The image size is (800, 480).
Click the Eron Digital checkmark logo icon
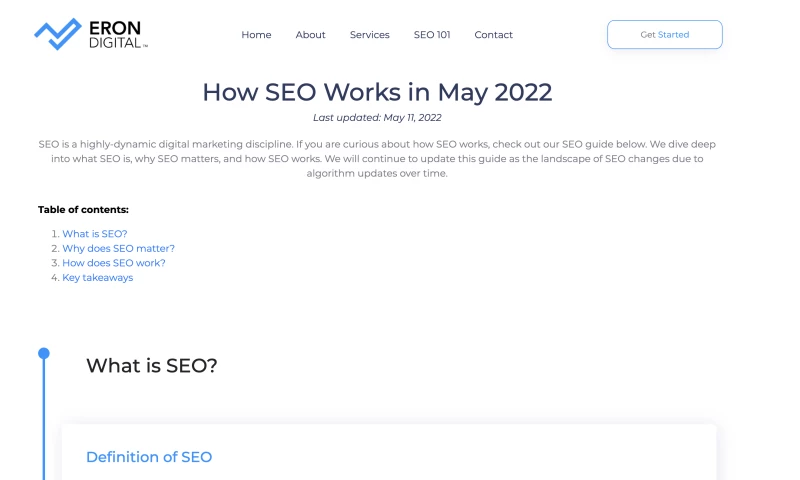coord(57,33)
